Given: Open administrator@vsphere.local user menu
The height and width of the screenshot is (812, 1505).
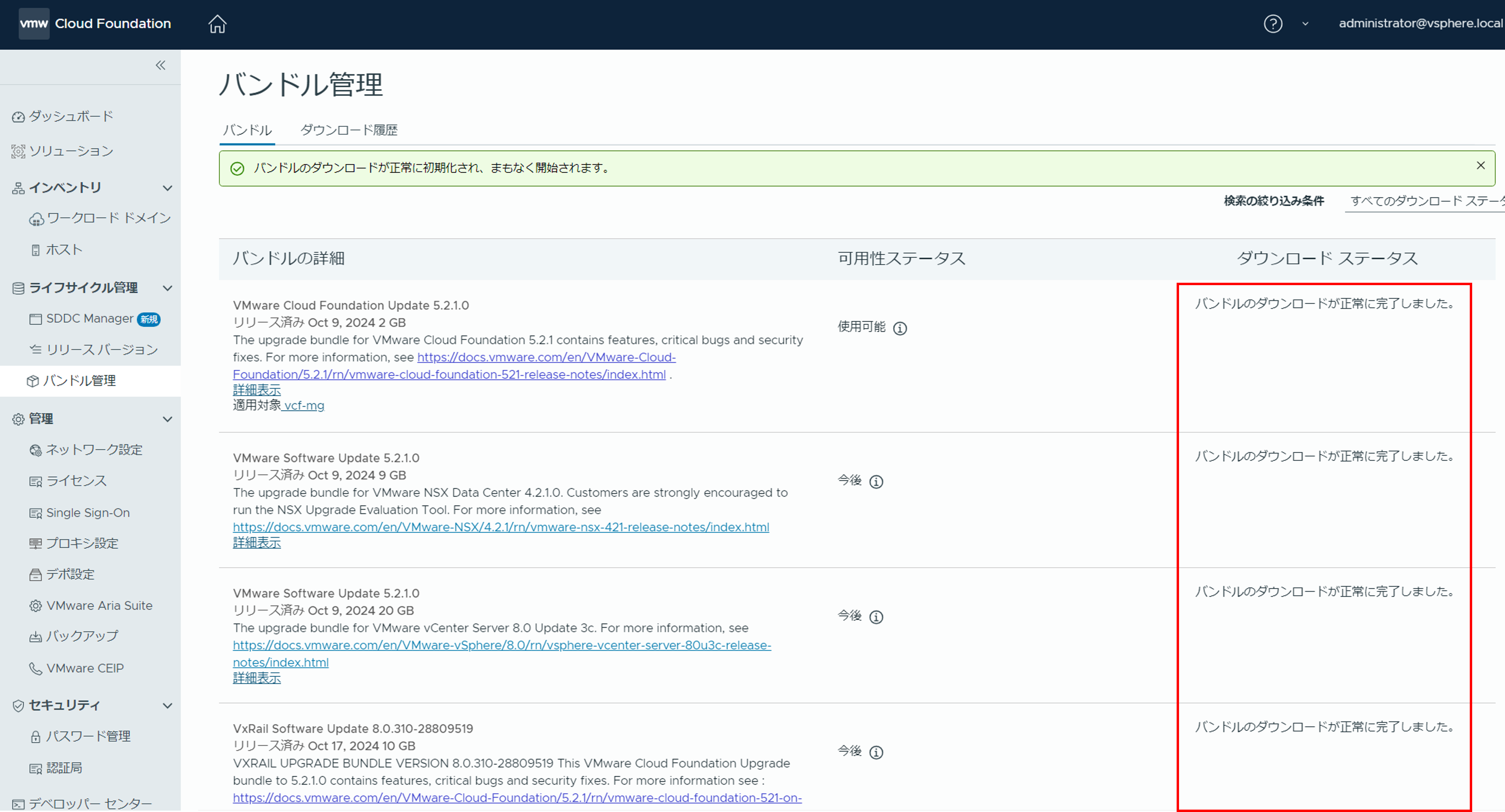Looking at the screenshot, I should tap(1420, 23).
